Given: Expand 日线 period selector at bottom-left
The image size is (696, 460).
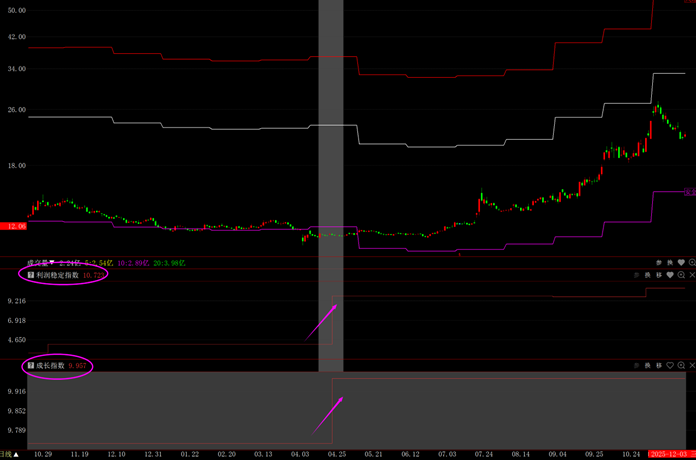Looking at the screenshot, I should 9,454.
